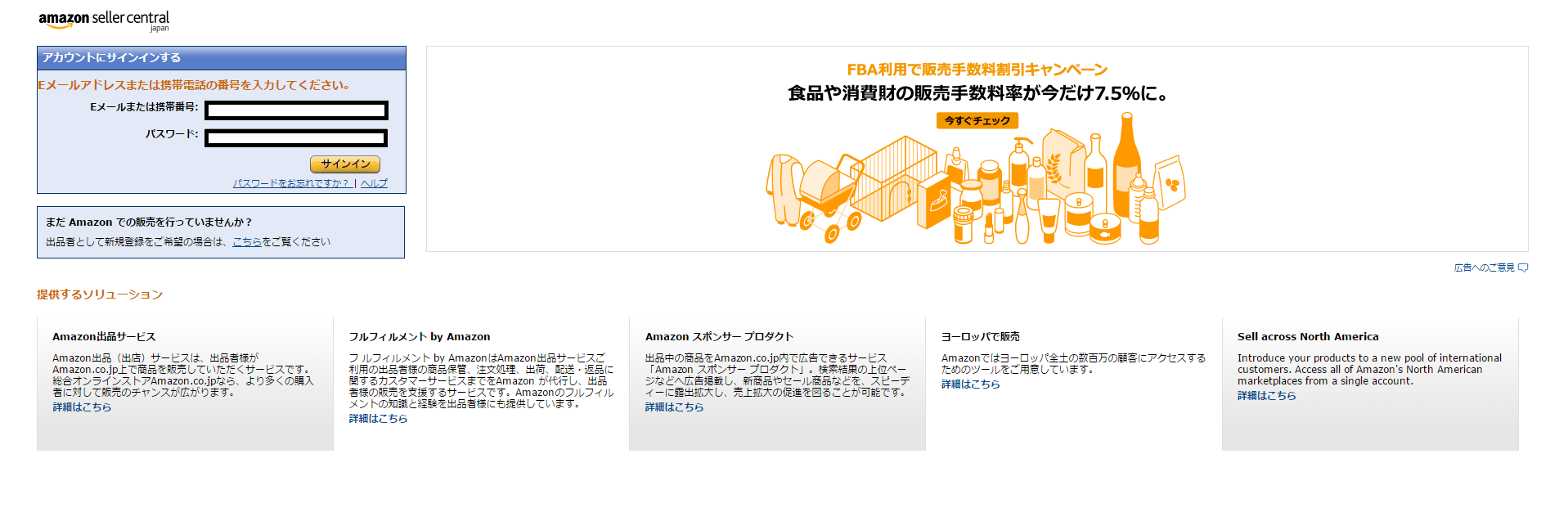The image size is (1568, 508).
Task: Open the パスワードをお忘れですか？ link
Action: tap(291, 183)
